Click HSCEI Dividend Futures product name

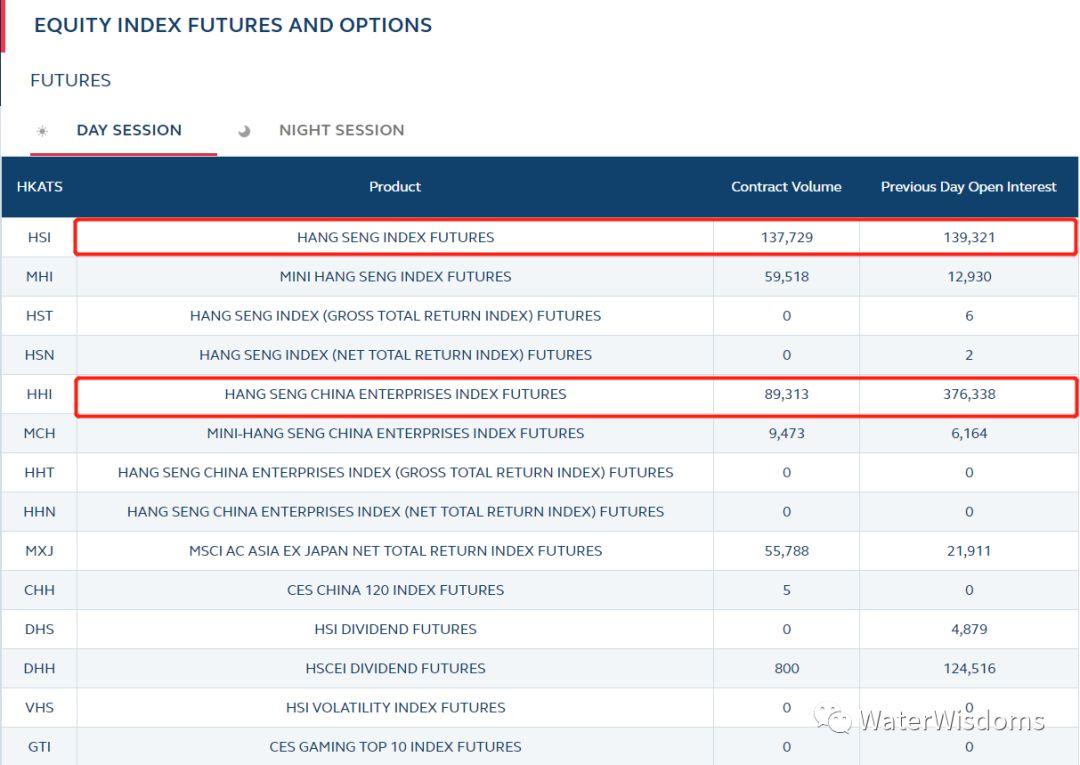pyautogui.click(x=395, y=669)
